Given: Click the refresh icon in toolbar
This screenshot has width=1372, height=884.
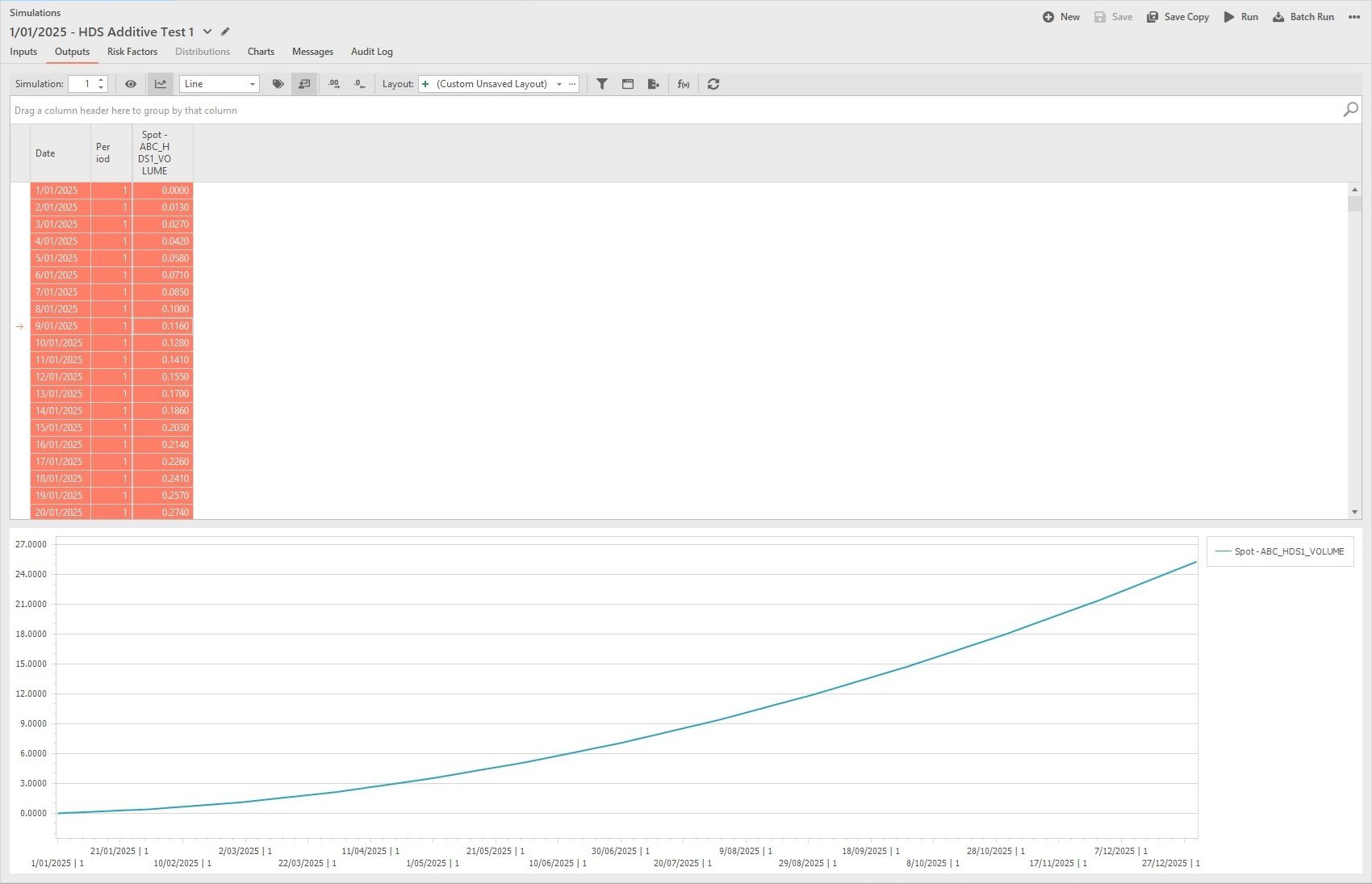Looking at the screenshot, I should click(x=713, y=84).
